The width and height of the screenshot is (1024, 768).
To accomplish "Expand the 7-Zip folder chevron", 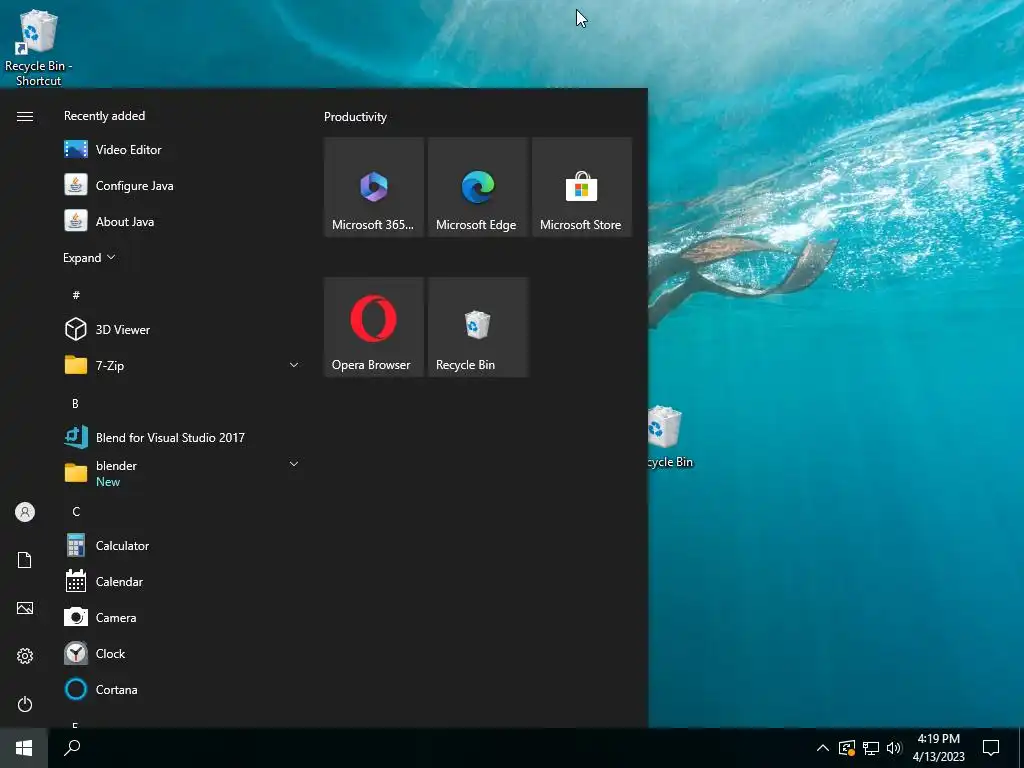I will coord(294,365).
